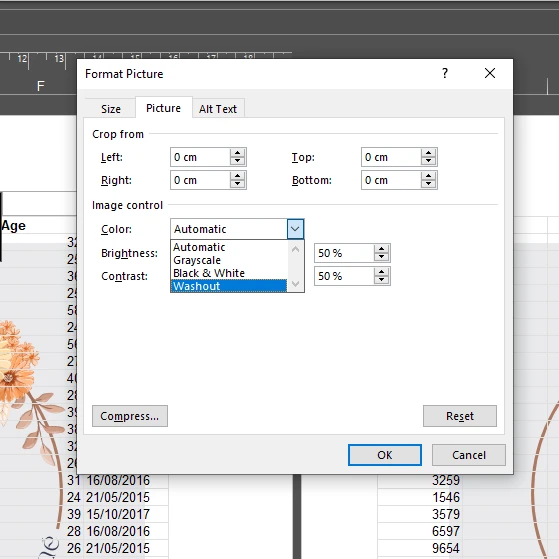The width and height of the screenshot is (559, 559).
Task: Choose Washout color option
Action: 229,286
